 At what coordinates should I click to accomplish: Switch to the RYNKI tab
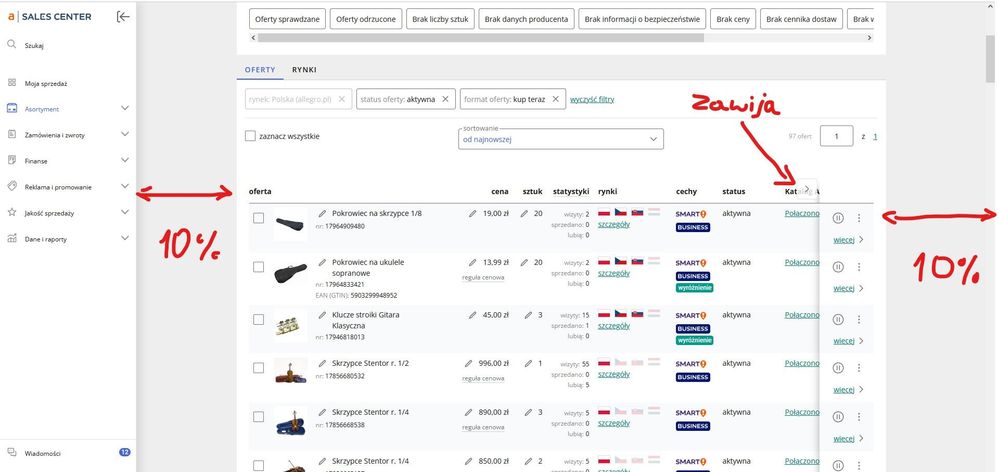[x=304, y=71]
